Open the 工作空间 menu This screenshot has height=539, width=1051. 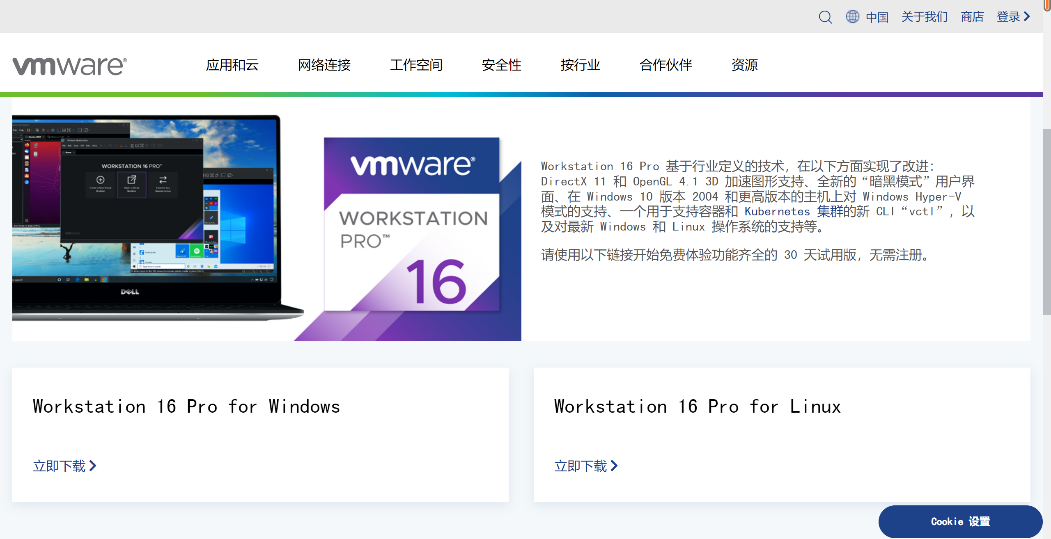coord(416,65)
